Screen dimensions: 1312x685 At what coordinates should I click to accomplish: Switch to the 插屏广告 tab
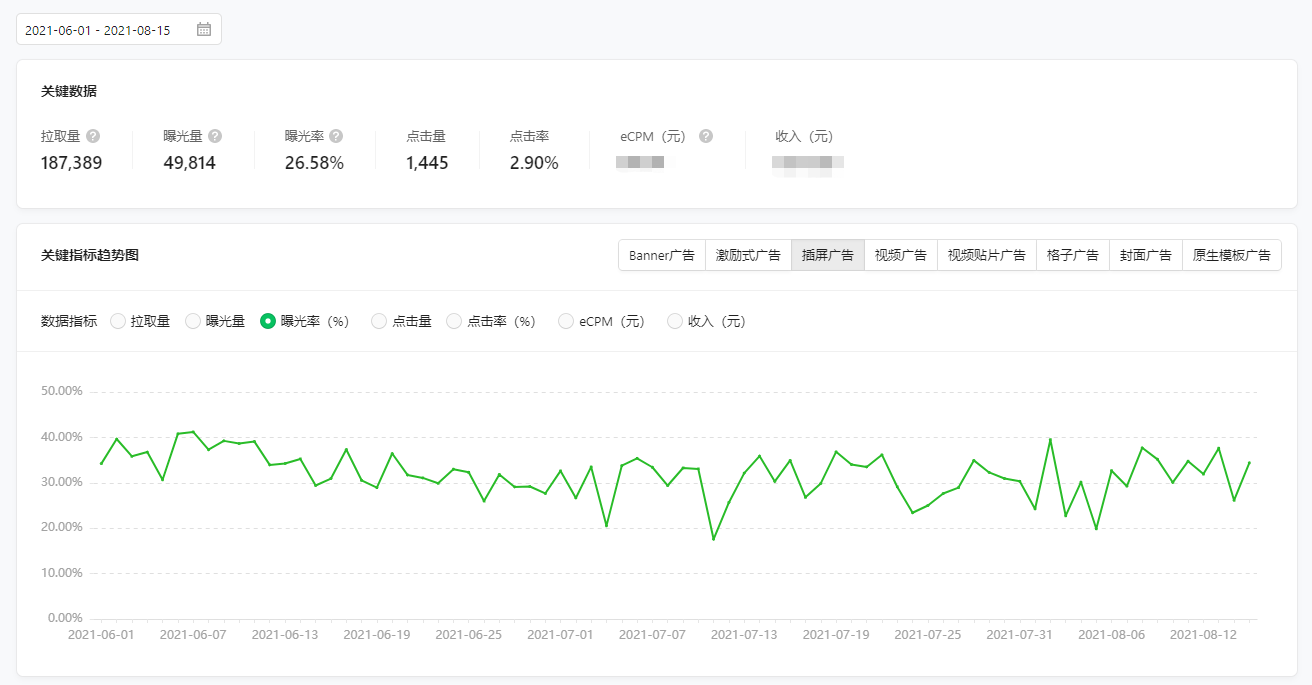tap(828, 255)
